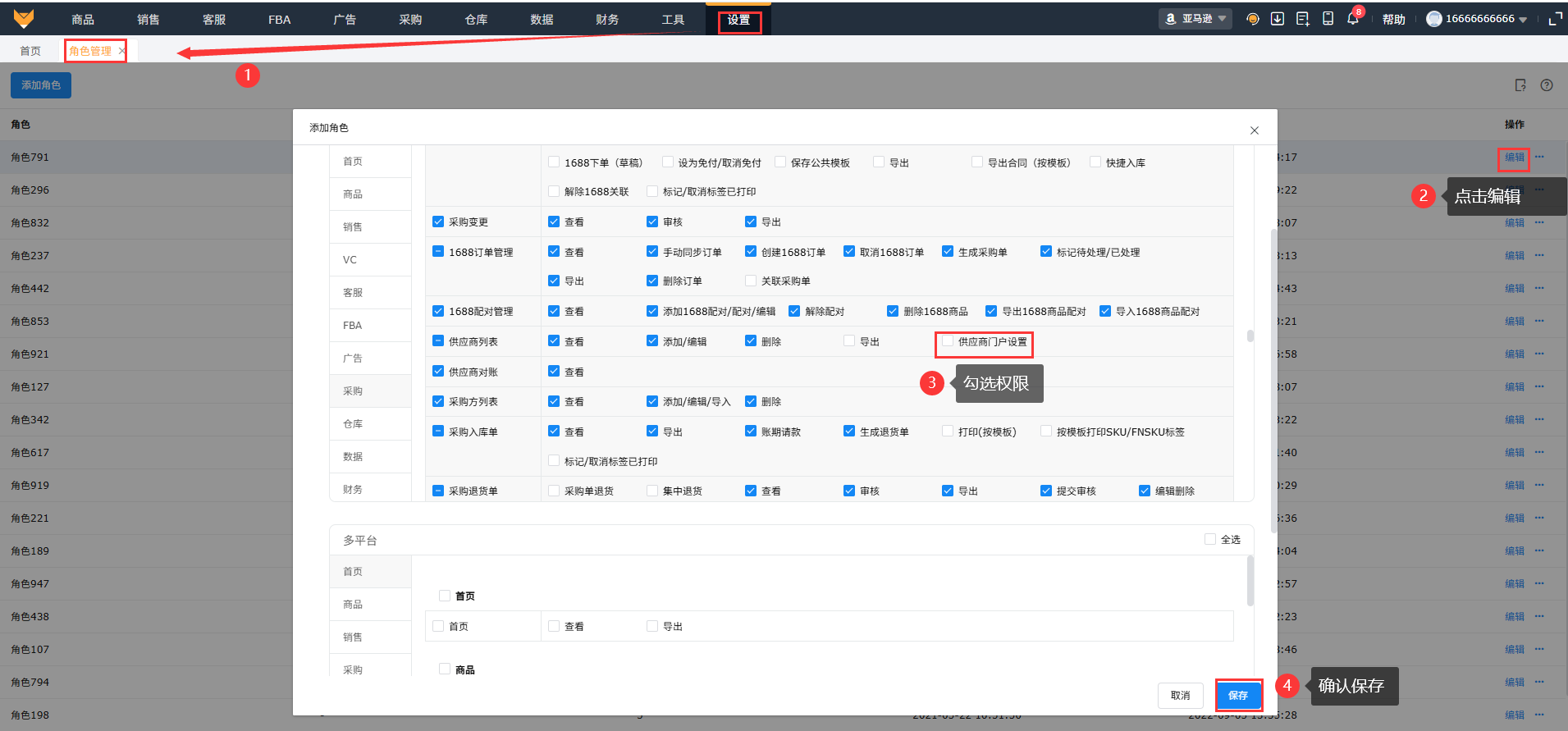The image size is (1568, 731).
Task: Open the 设置 menu in top navigation
Action: pos(738,20)
